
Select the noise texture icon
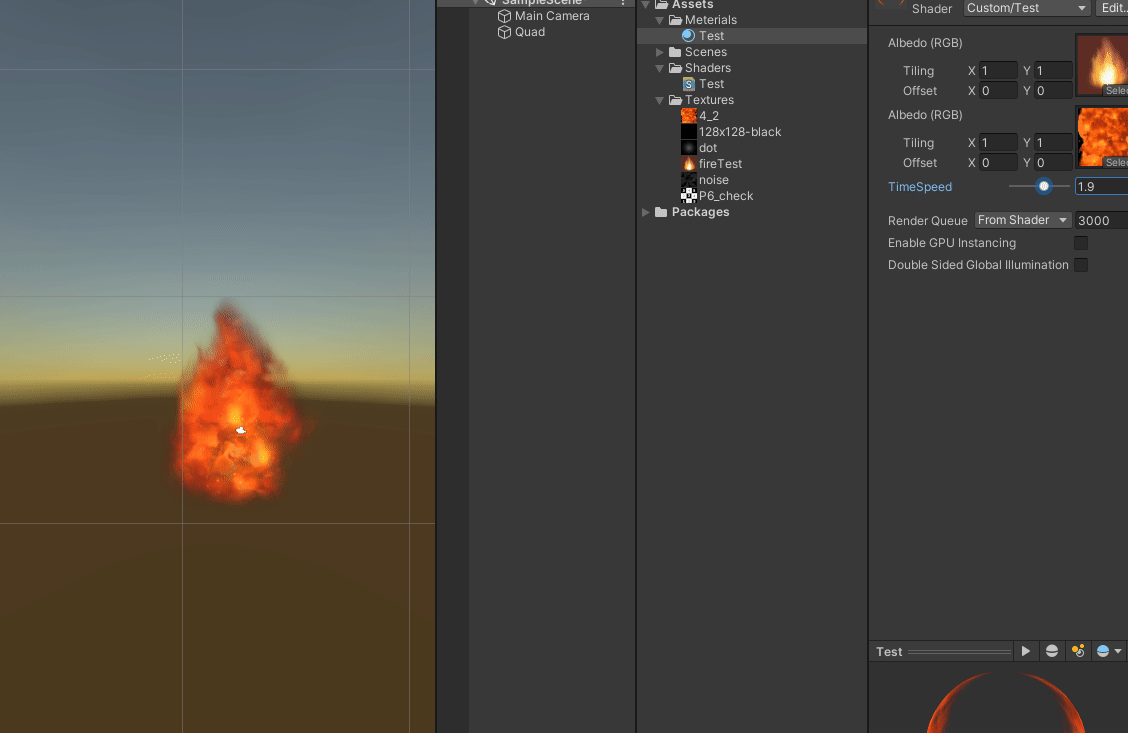pyautogui.click(x=688, y=180)
